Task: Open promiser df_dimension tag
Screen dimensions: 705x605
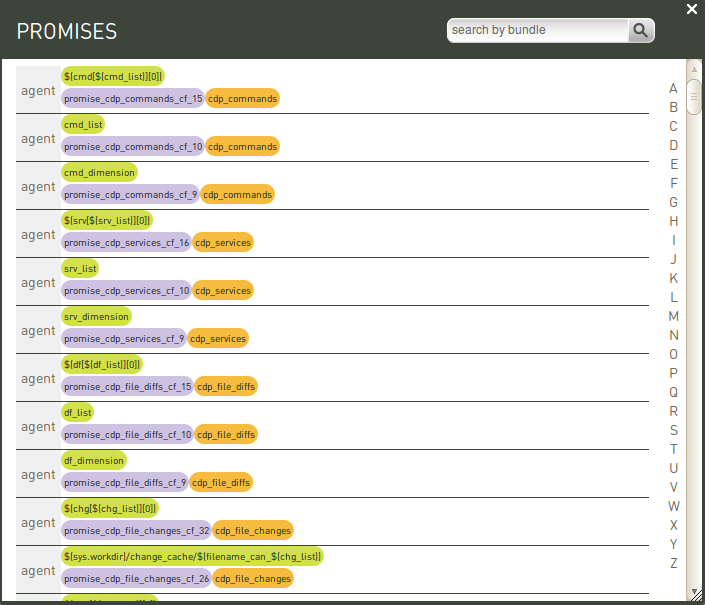Action: [94, 460]
